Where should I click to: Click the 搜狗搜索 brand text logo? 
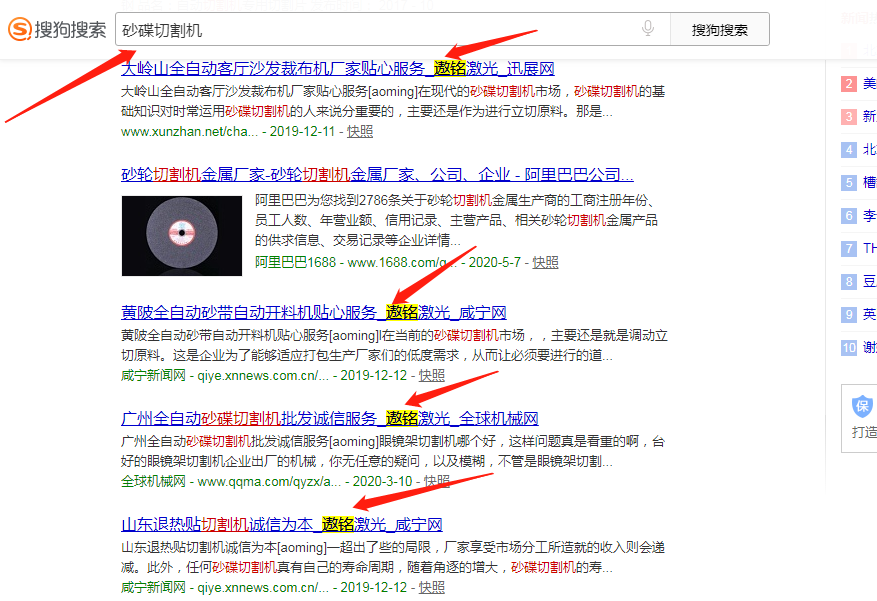click(x=70, y=30)
